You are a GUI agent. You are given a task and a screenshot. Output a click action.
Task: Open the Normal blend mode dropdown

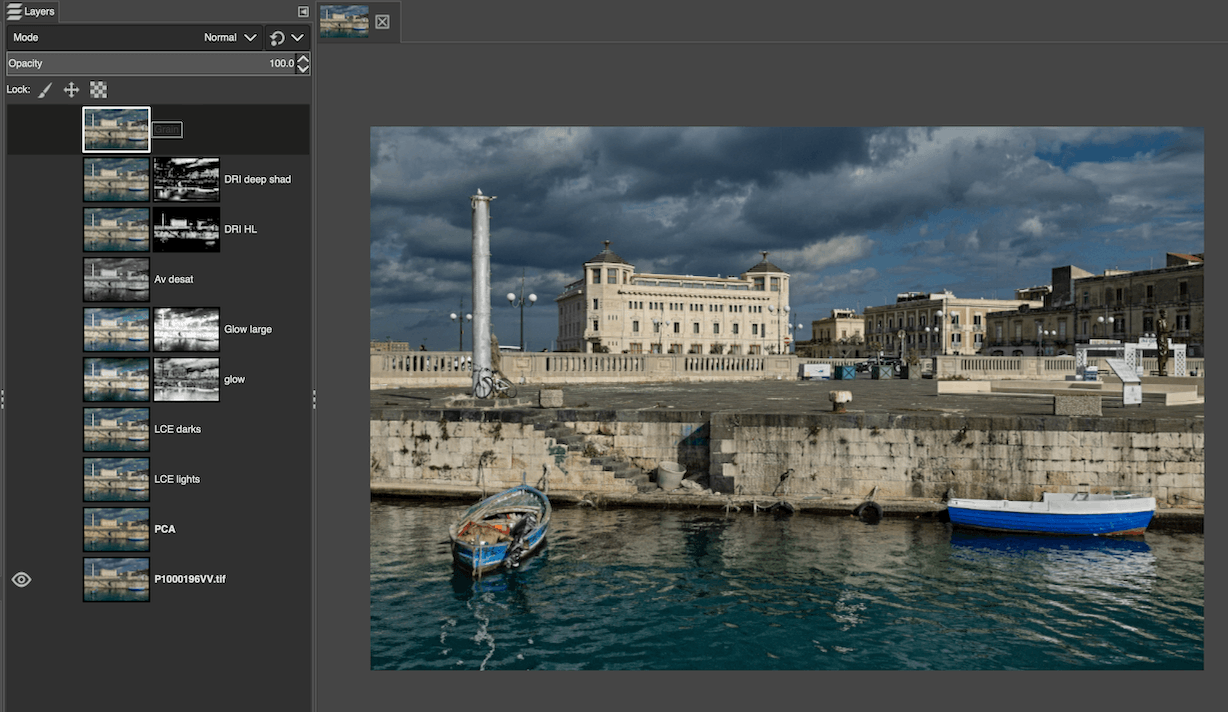click(228, 37)
